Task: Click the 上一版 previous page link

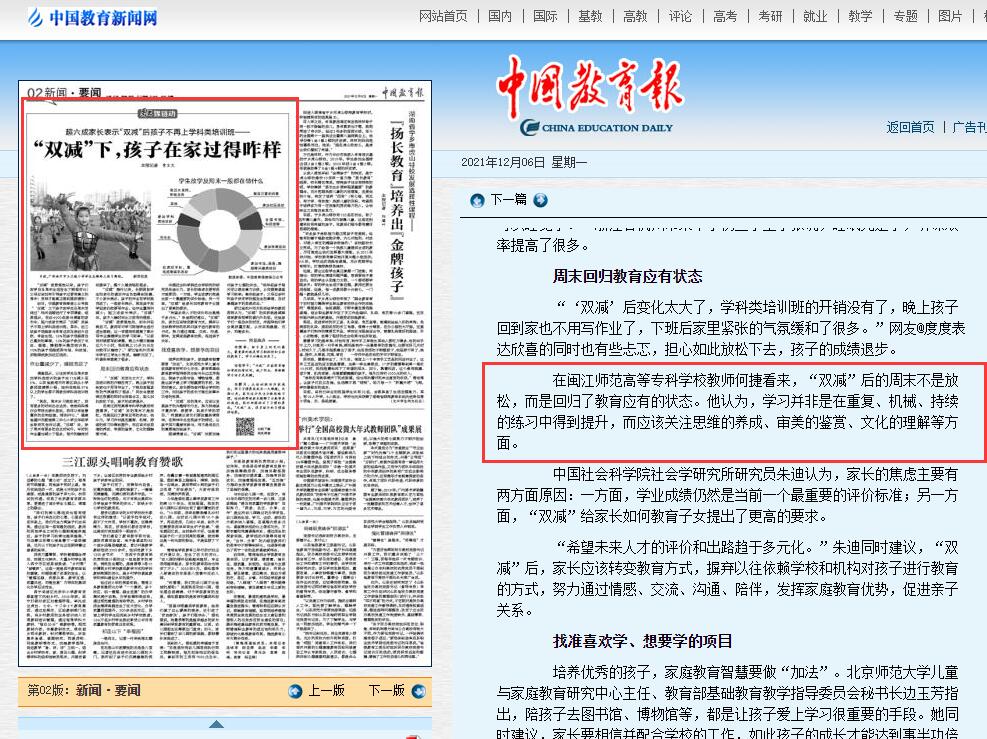Action: (x=327, y=691)
